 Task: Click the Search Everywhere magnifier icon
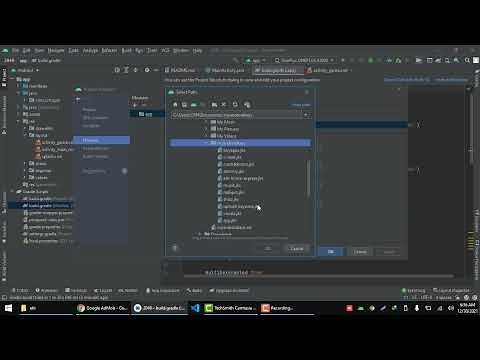[x=467, y=60]
